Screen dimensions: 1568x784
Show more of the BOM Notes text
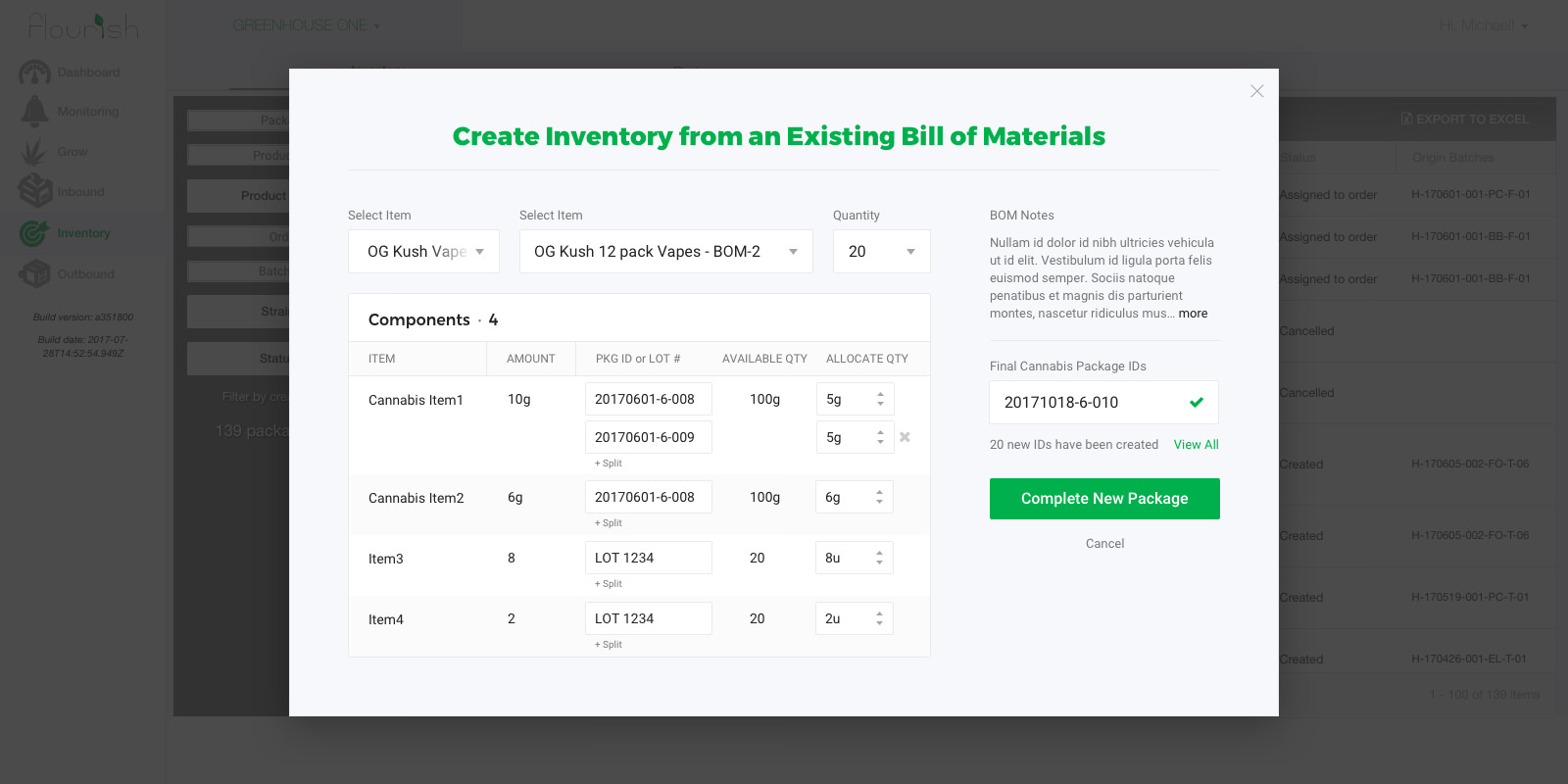point(1193,314)
